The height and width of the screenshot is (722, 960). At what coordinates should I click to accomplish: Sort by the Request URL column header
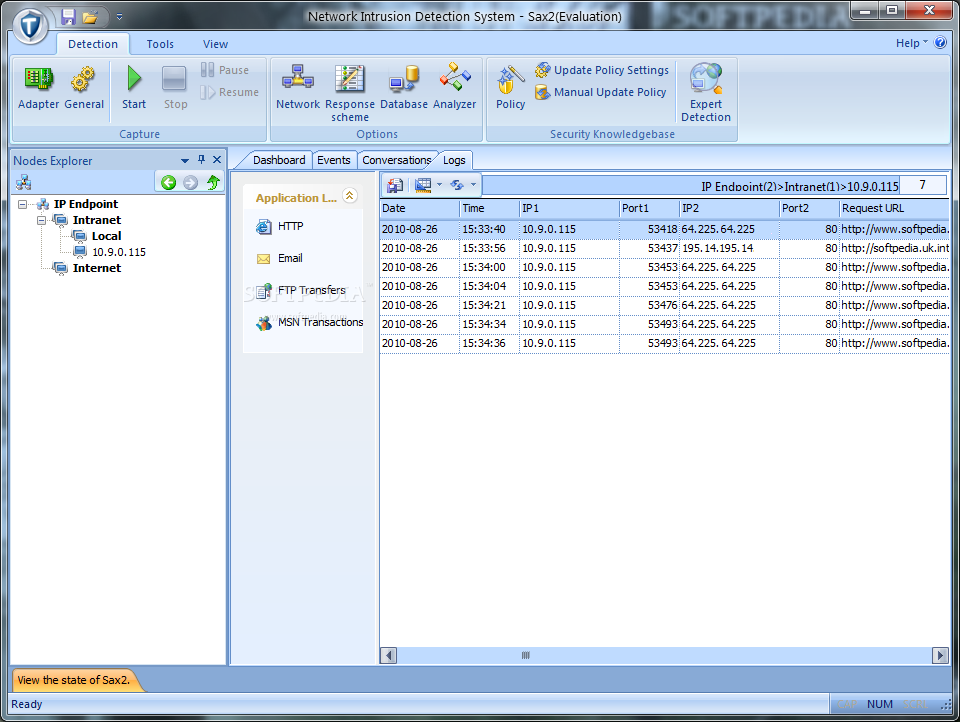pos(894,208)
